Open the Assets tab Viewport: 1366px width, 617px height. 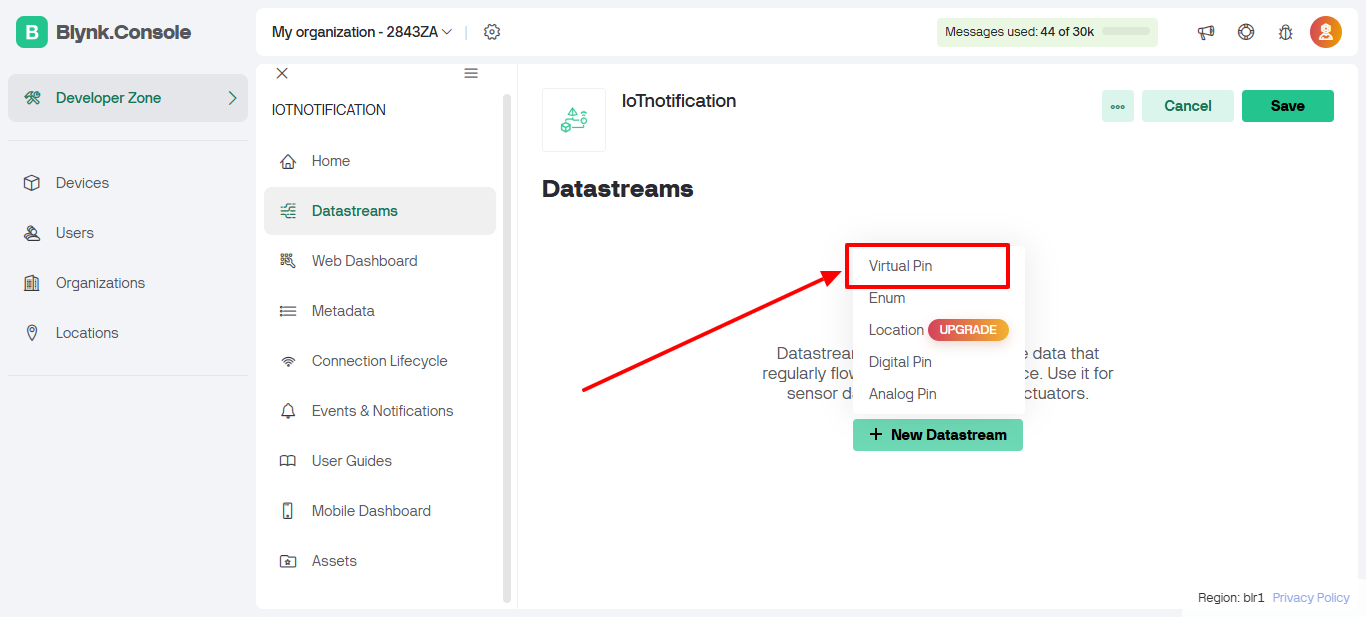coord(380,561)
